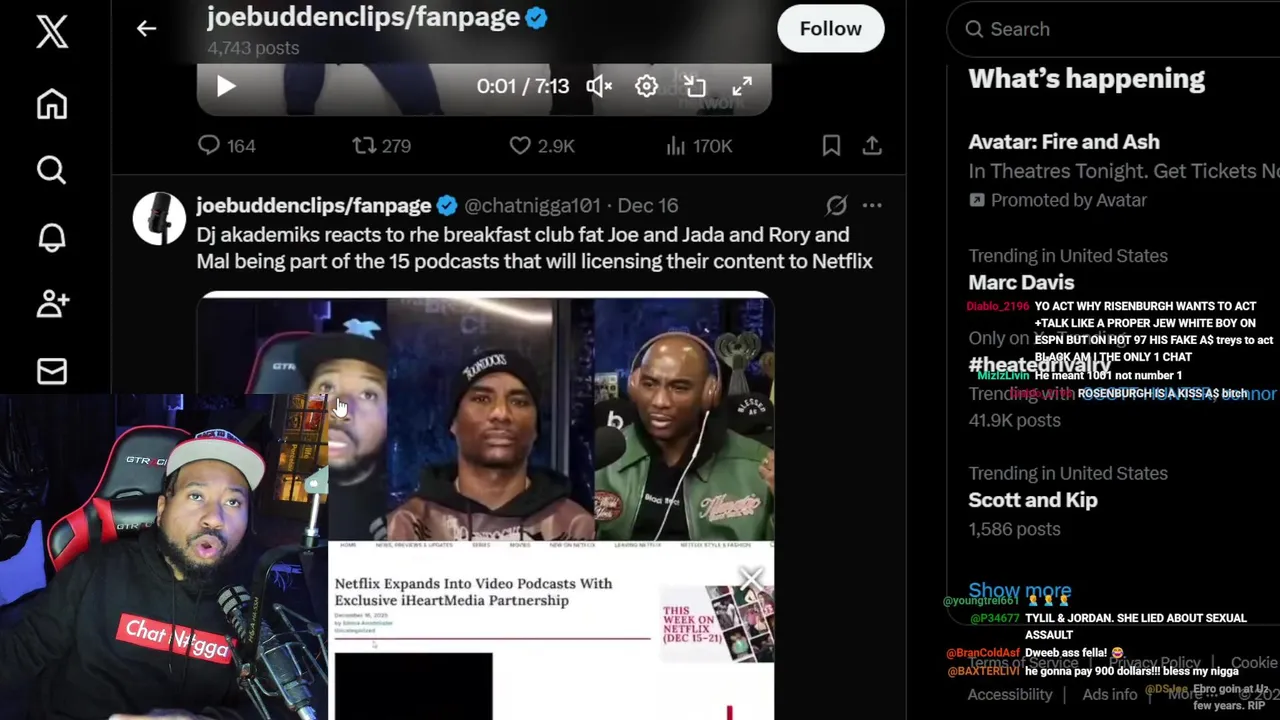Go to the Home feed icon
Image resolution: width=1280 pixels, height=720 pixels.
click(52, 103)
